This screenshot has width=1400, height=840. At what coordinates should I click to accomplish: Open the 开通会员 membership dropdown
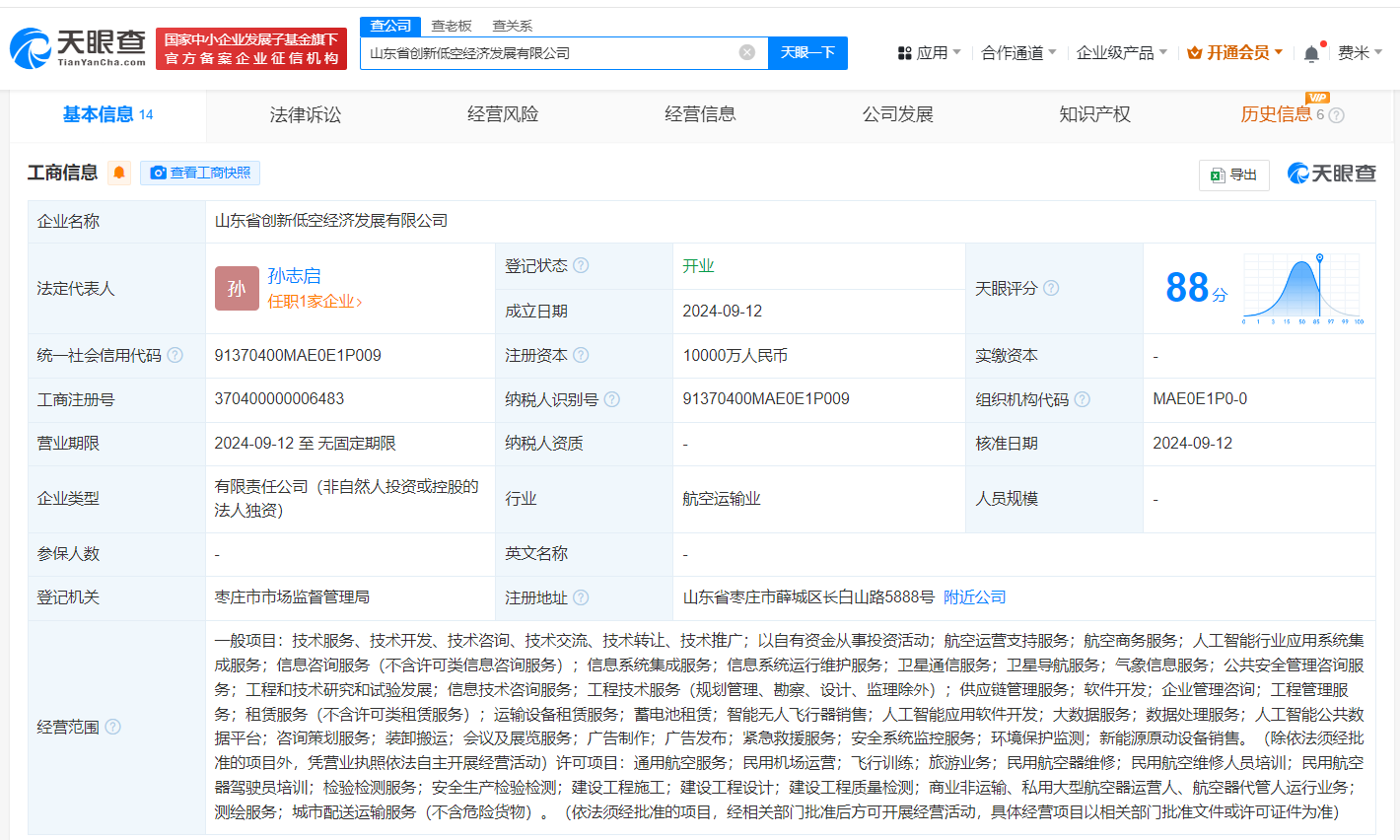[1235, 52]
